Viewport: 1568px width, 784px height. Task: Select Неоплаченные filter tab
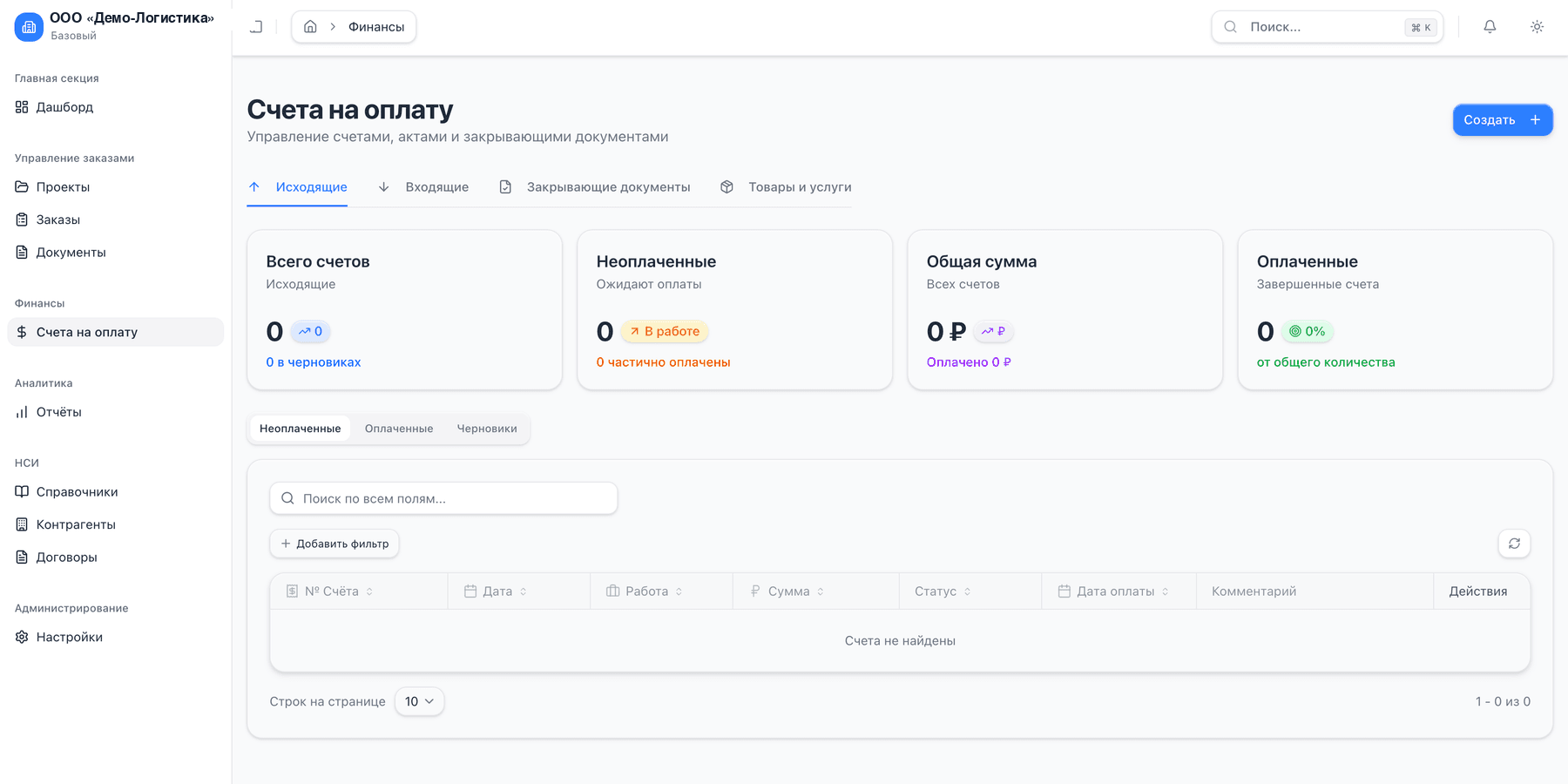(x=300, y=429)
